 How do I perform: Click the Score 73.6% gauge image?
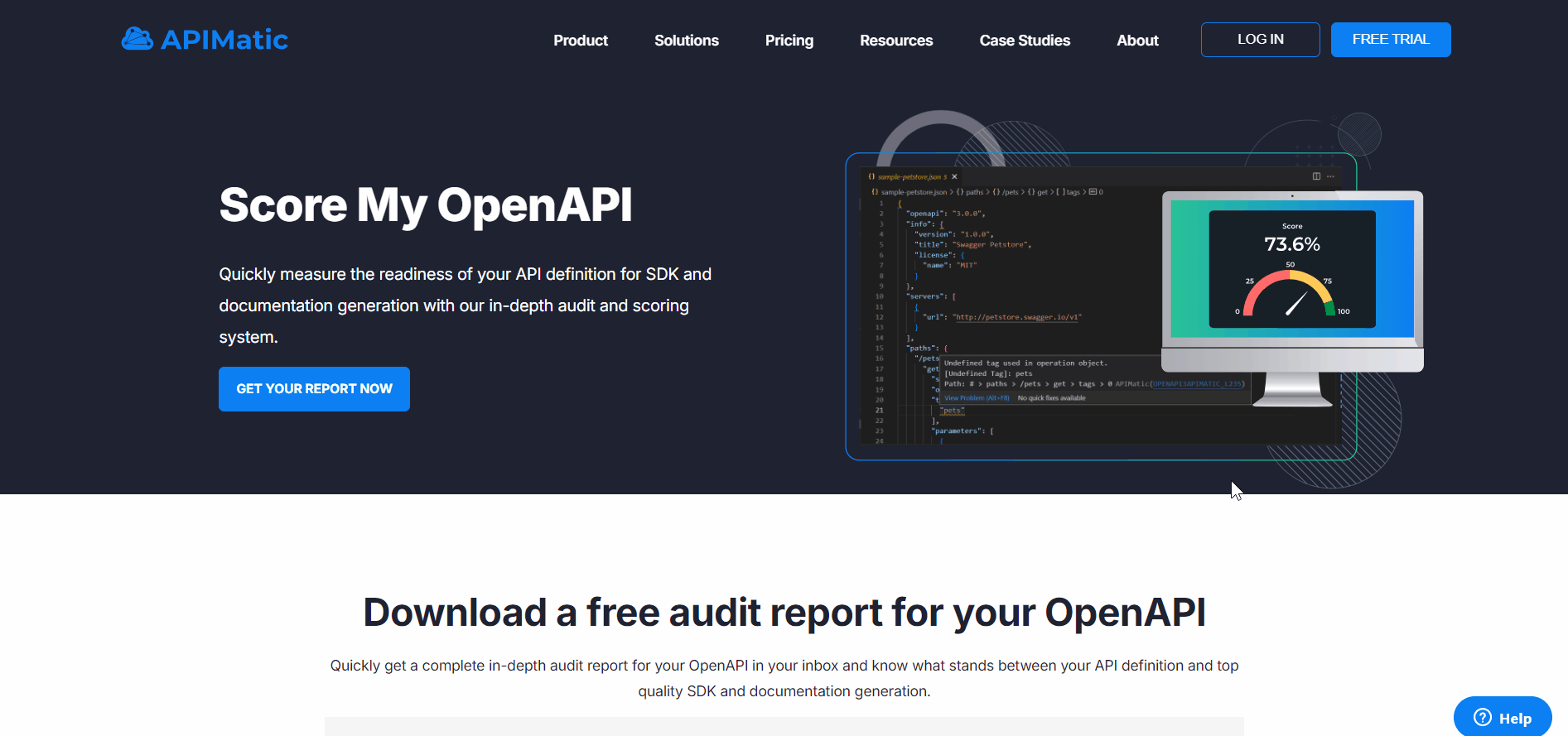point(1292,269)
